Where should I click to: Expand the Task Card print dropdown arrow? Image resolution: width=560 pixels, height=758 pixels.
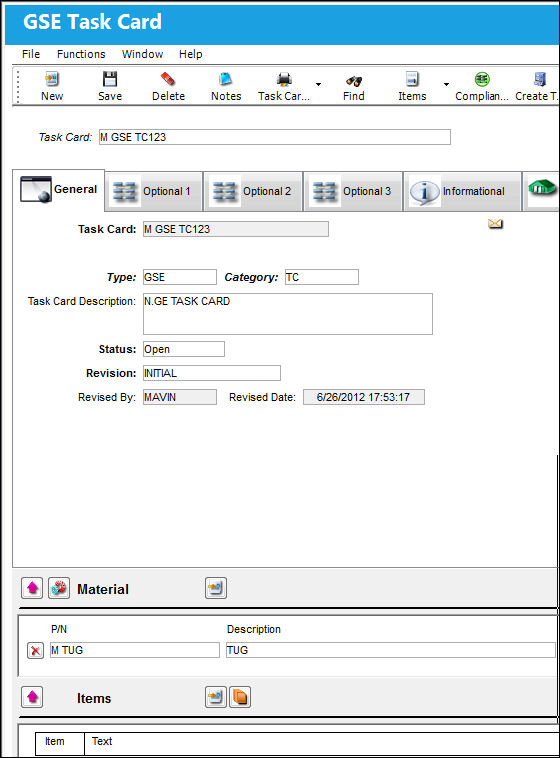318,85
